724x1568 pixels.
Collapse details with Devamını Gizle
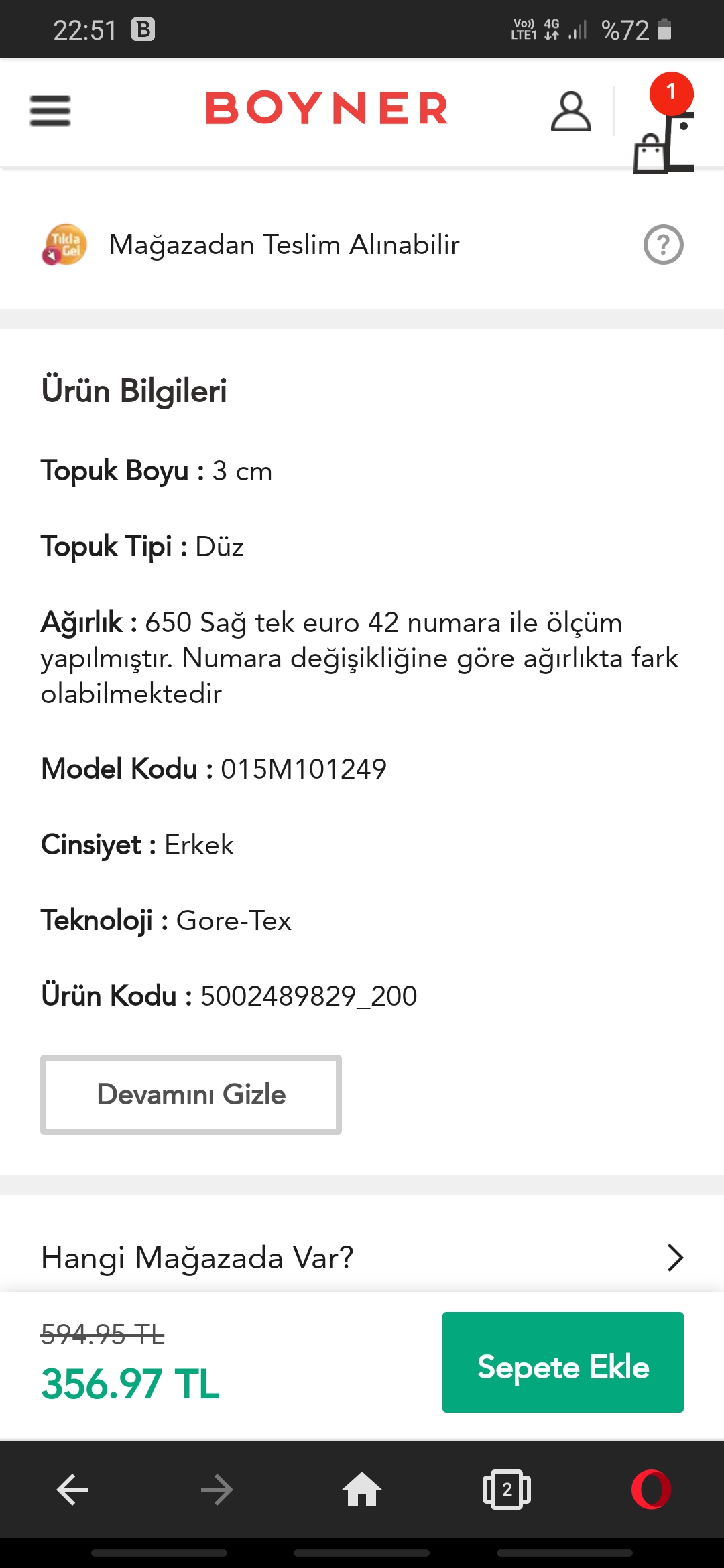point(191,1094)
